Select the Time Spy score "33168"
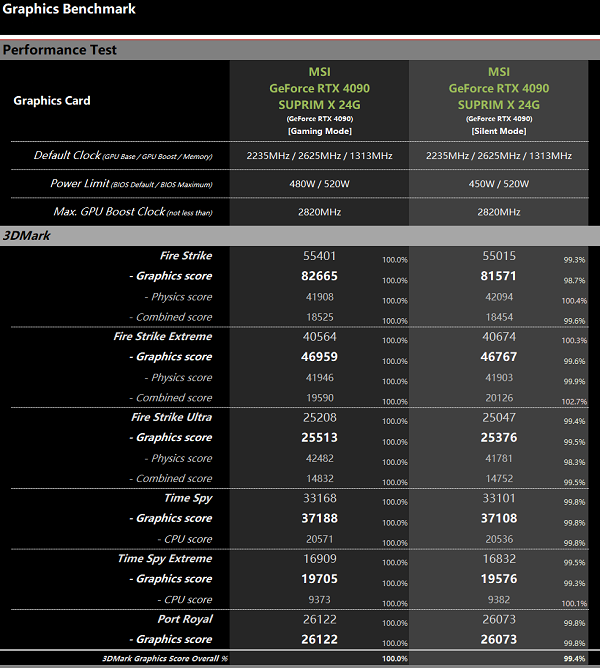This screenshot has width=600, height=668. coord(320,498)
